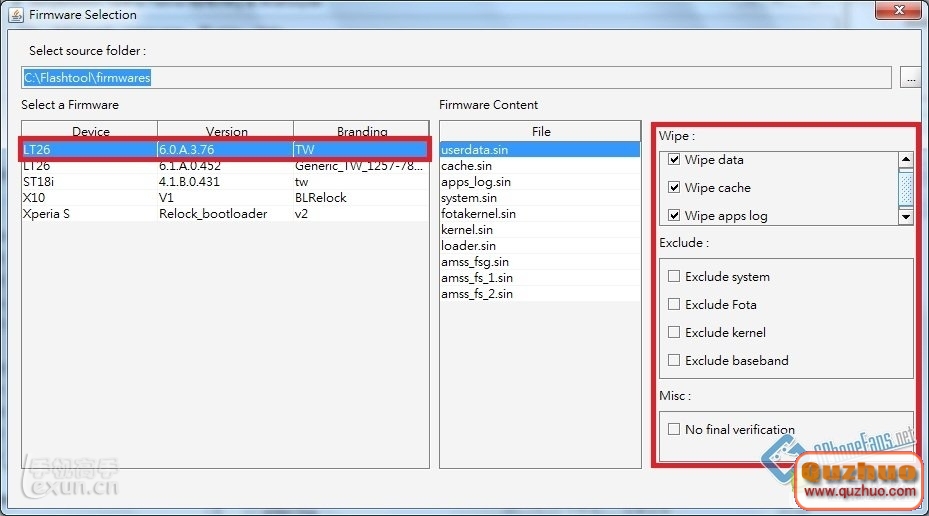This screenshot has height=516, width=929.
Task: Select the ST18i firmware row
Action: (x=225, y=181)
